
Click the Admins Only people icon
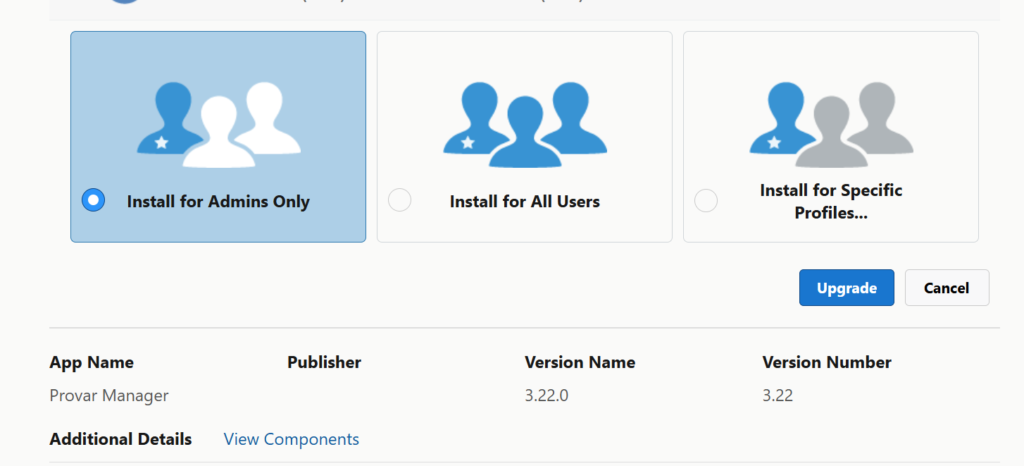pyautogui.click(x=218, y=124)
